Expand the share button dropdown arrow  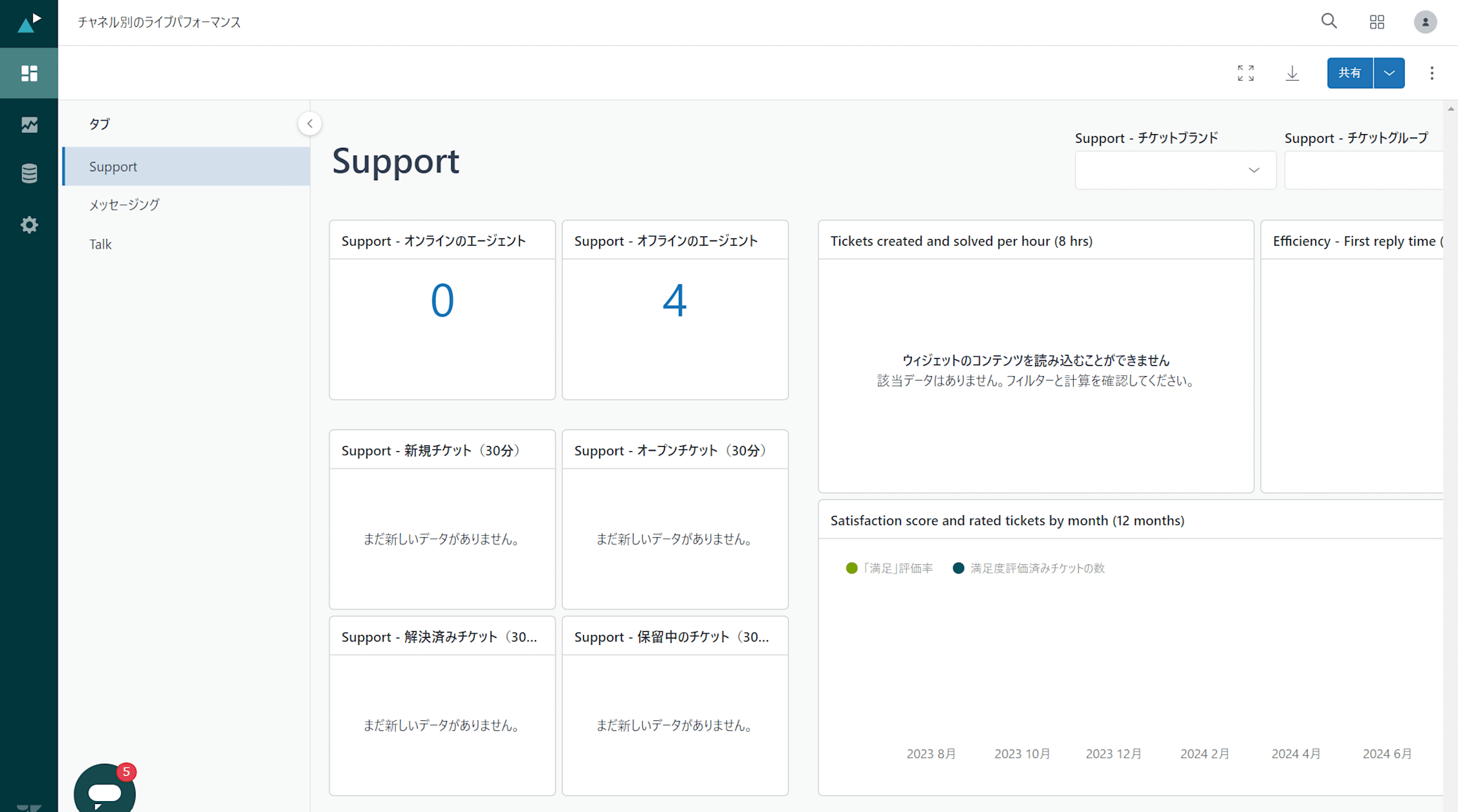coord(1389,73)
